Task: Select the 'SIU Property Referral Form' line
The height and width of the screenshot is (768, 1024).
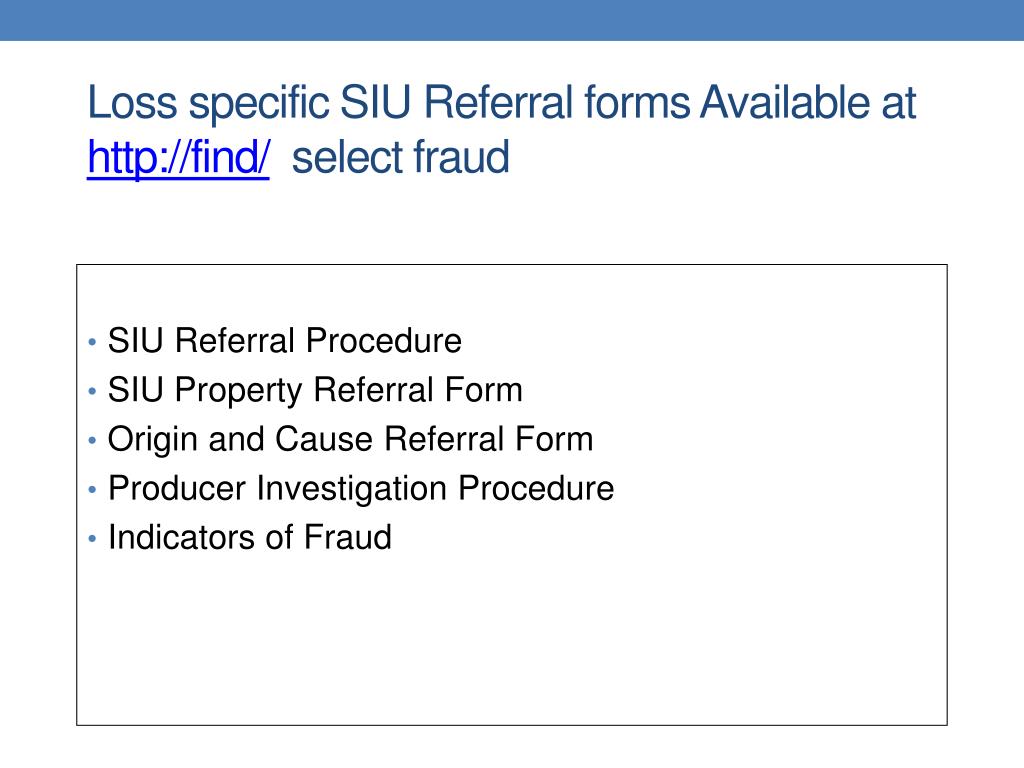Action: 315,390
